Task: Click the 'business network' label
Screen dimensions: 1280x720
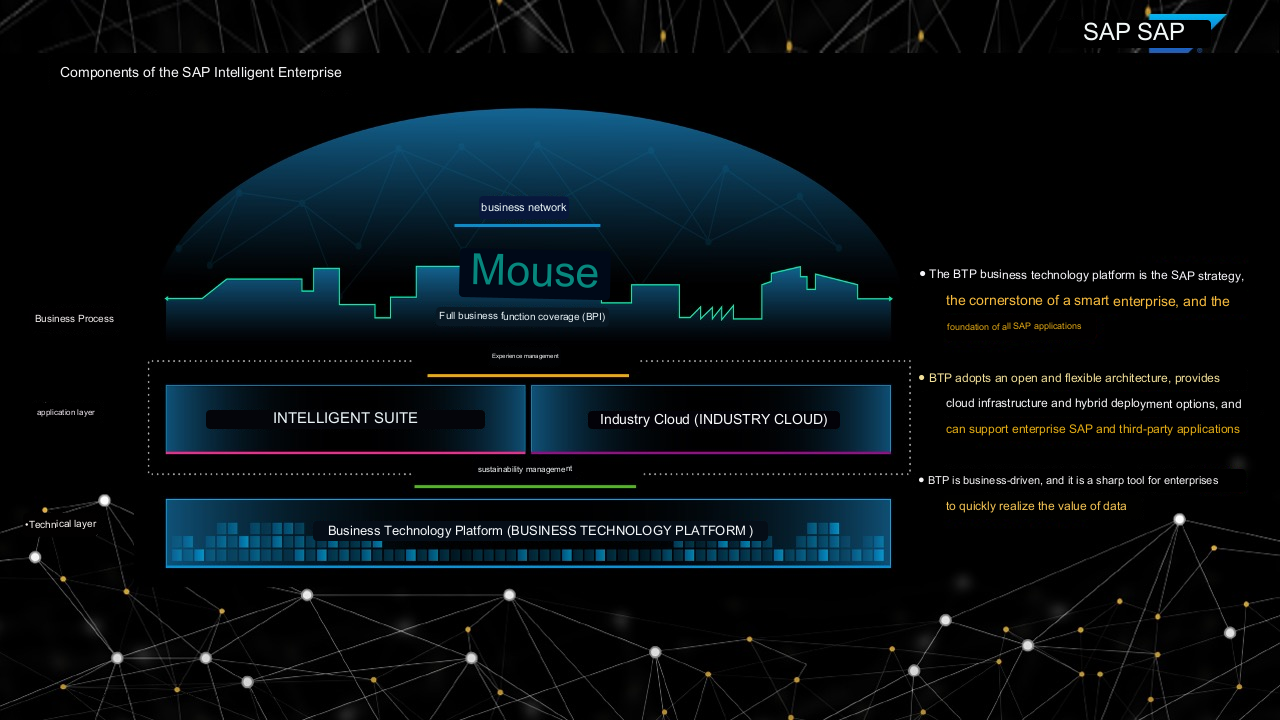Action: tap(524, 208)
